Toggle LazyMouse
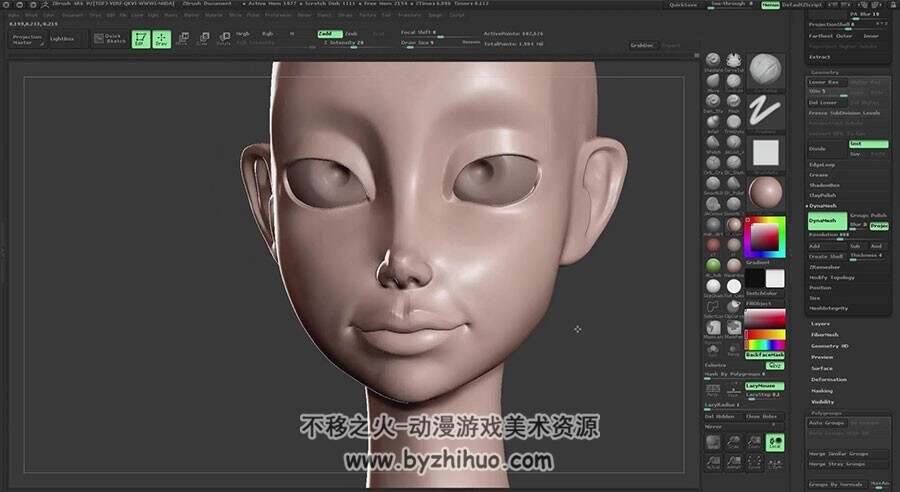This screenshot has width=900, height=492. point(765,386)
